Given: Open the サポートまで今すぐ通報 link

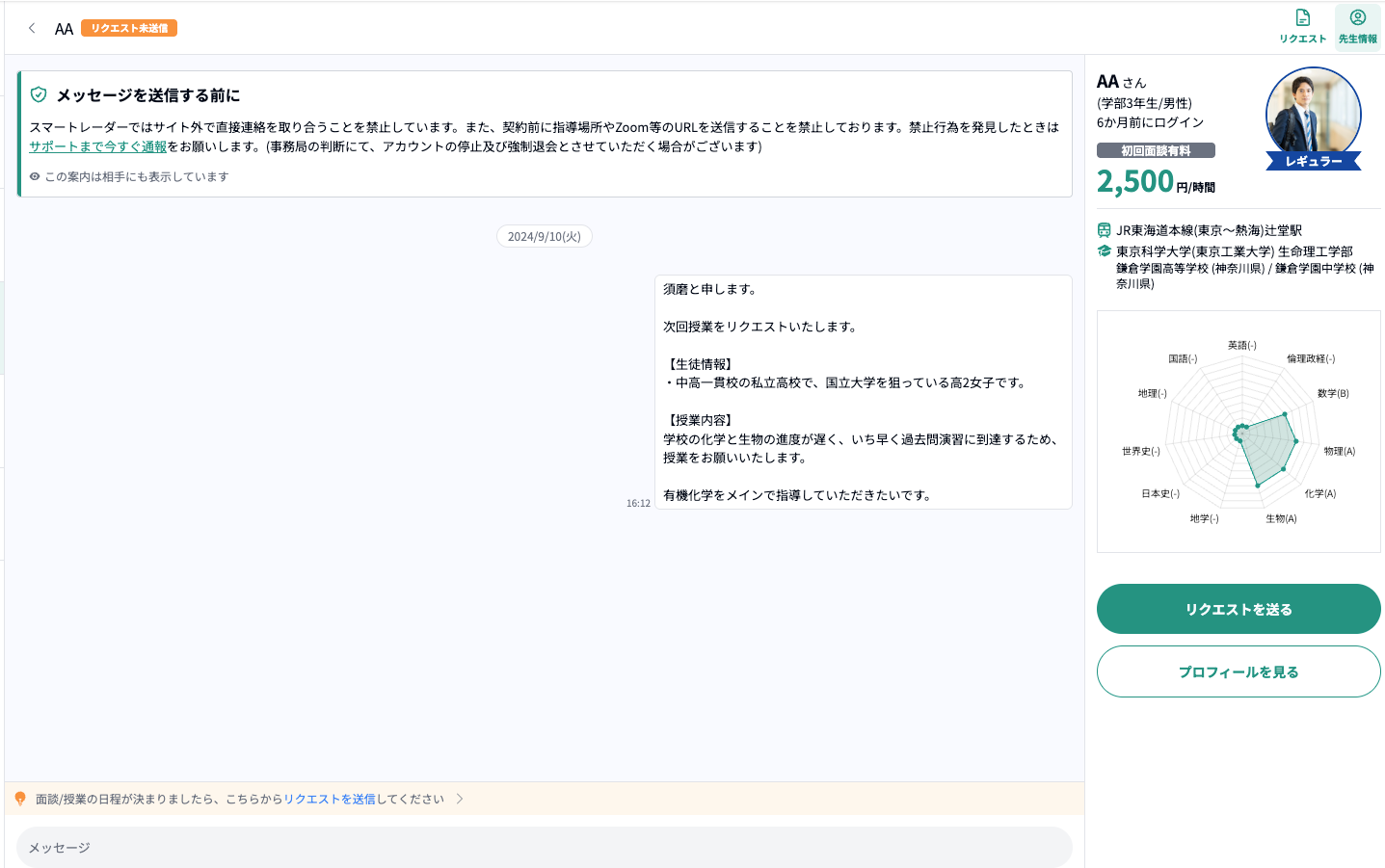Looking at the screenshot, I should click(x=97, y=146).
